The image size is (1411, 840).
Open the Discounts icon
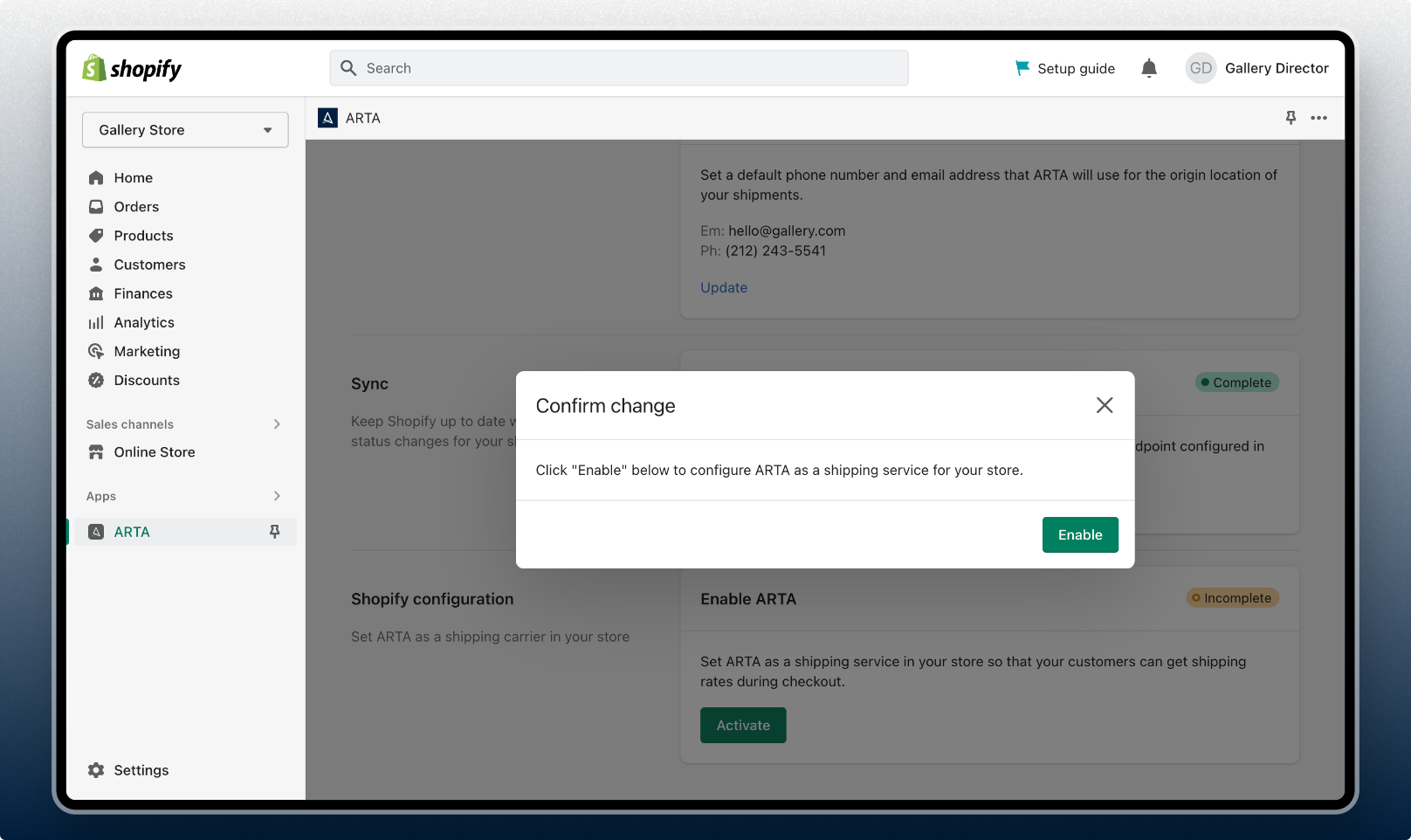(96, 380)
